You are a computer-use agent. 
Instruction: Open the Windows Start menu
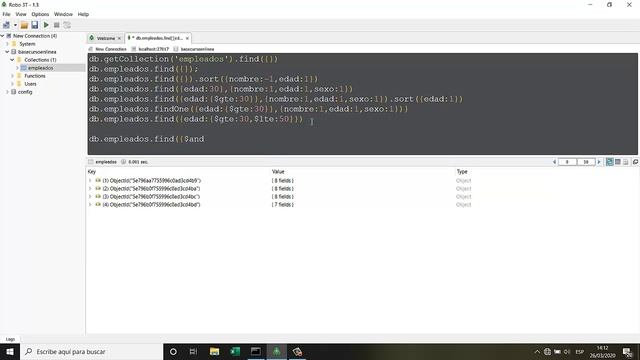(x=10, y=351)
